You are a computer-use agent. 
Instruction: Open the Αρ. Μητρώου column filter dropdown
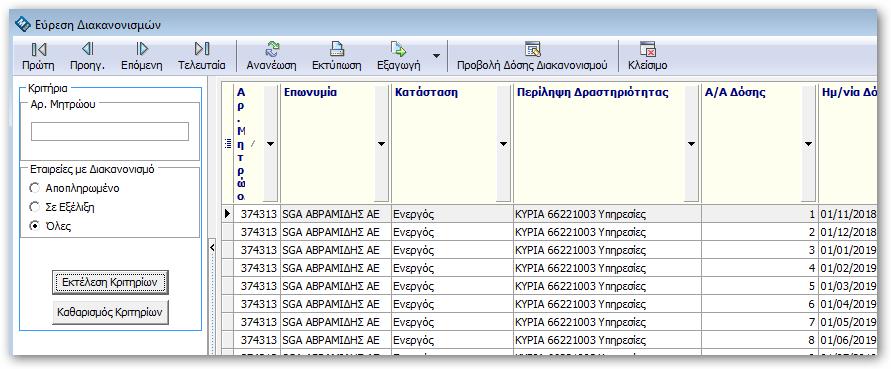[270, 144]
